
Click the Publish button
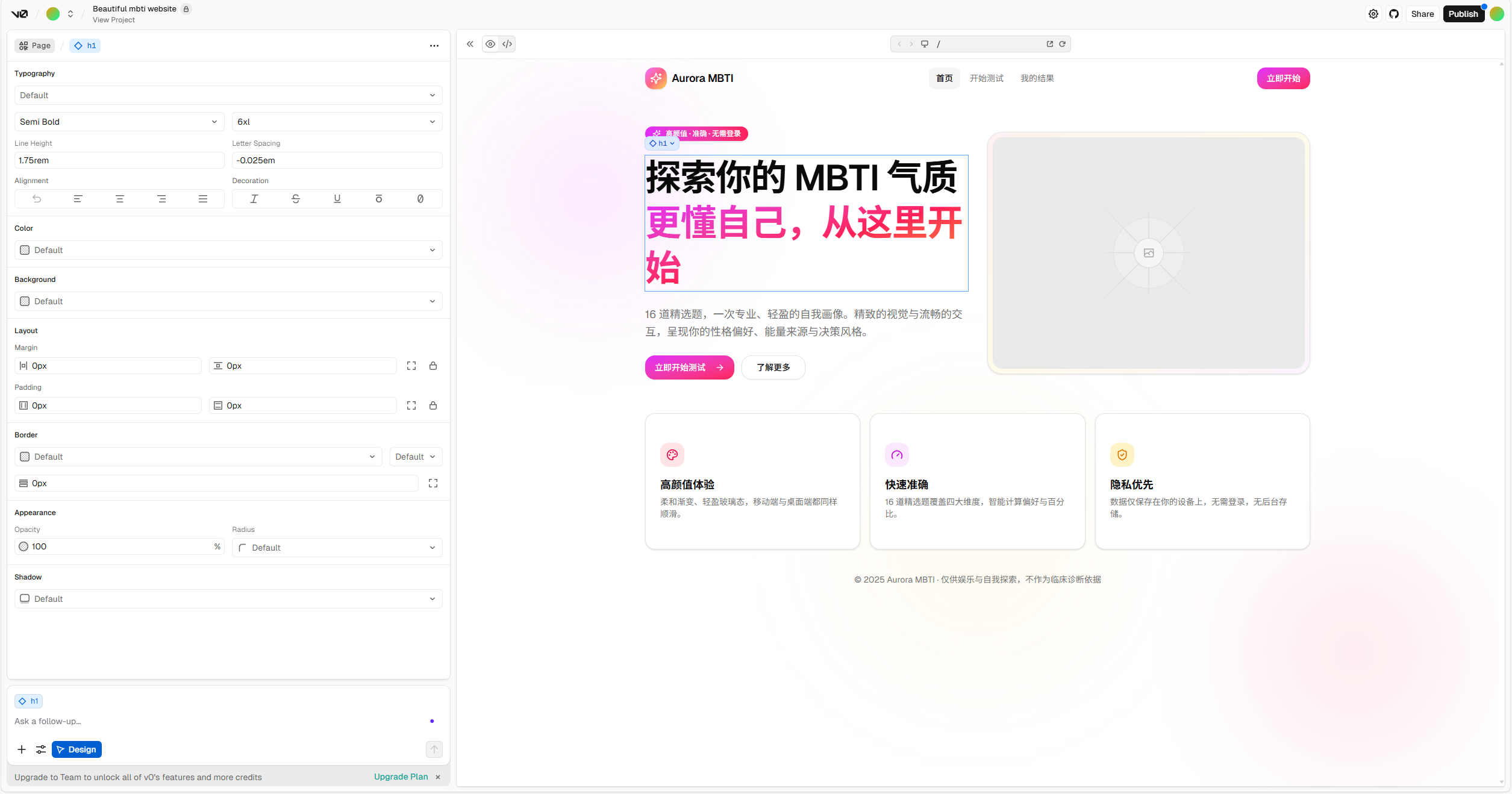1463,14
